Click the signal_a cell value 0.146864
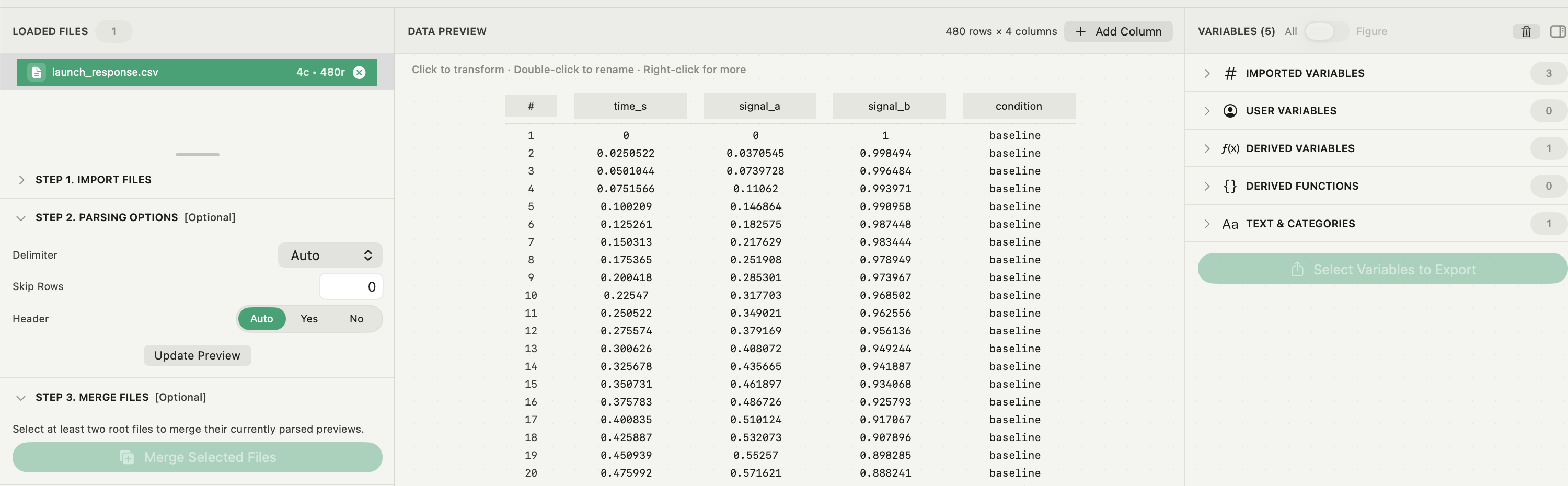 [755, 207]
